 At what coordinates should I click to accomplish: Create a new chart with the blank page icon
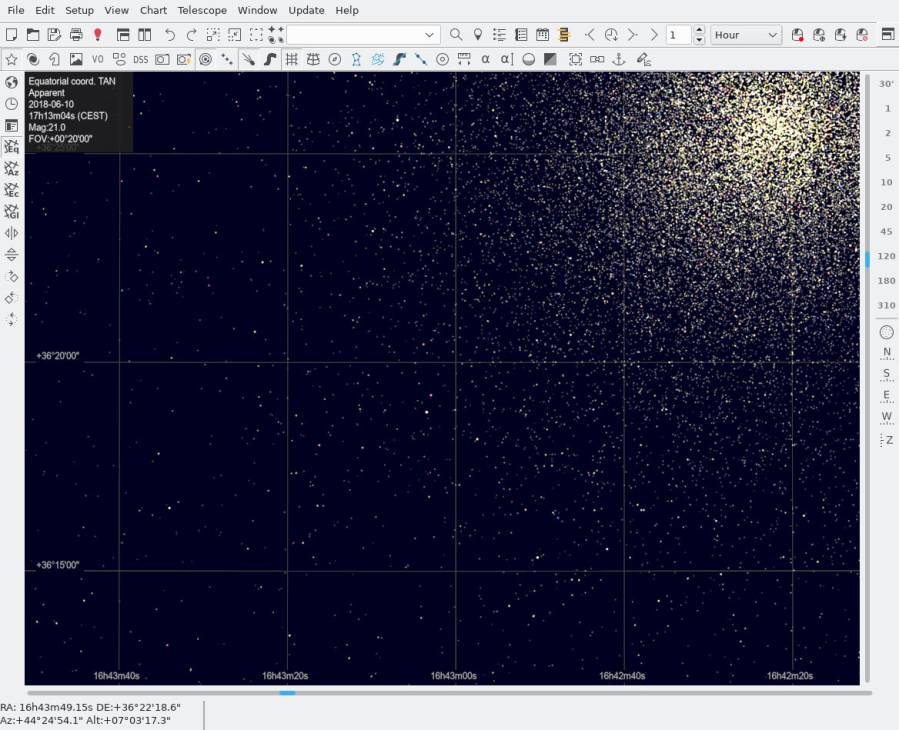click(x=11, y=35)
